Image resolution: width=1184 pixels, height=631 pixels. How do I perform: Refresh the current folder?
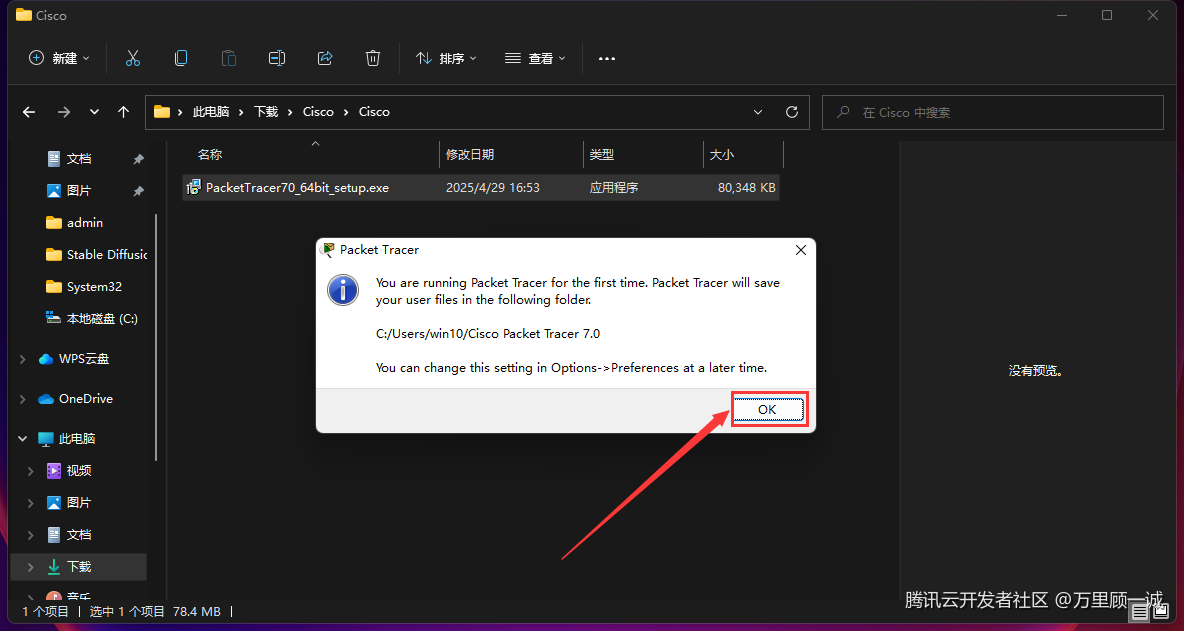791,112
